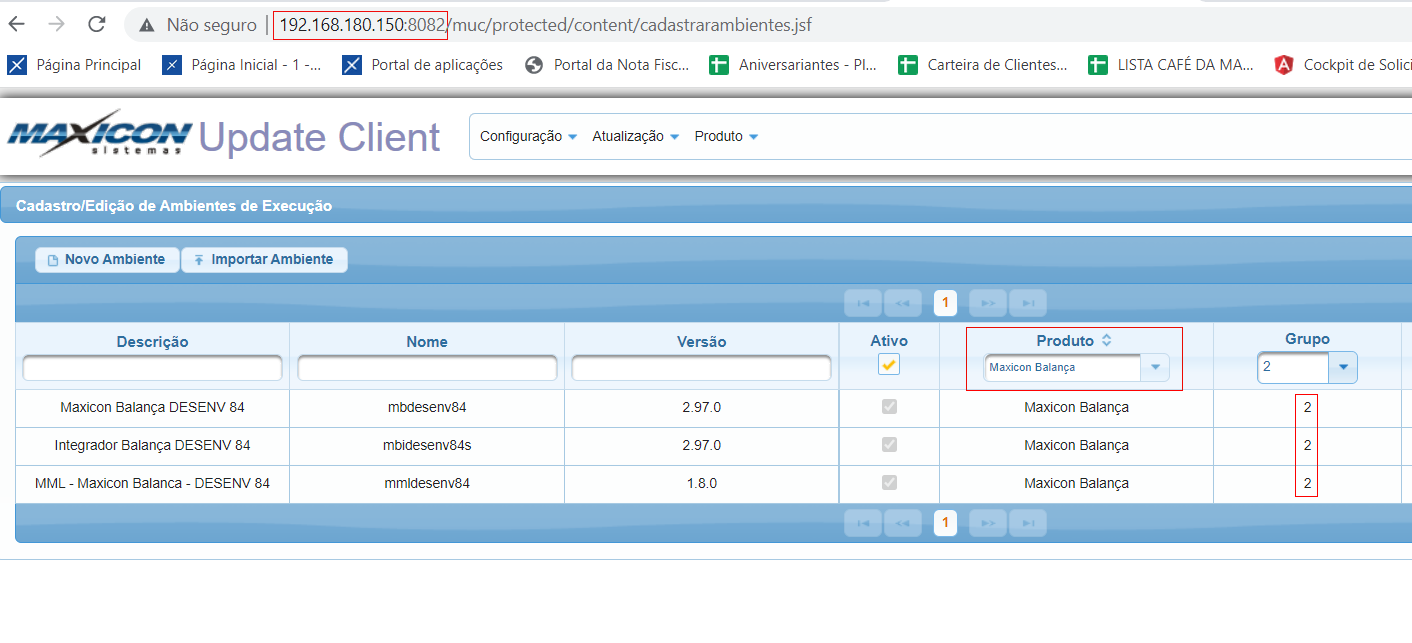Go to previous page in bottom paginator
Screen dimensions: 1412x643
902,522
